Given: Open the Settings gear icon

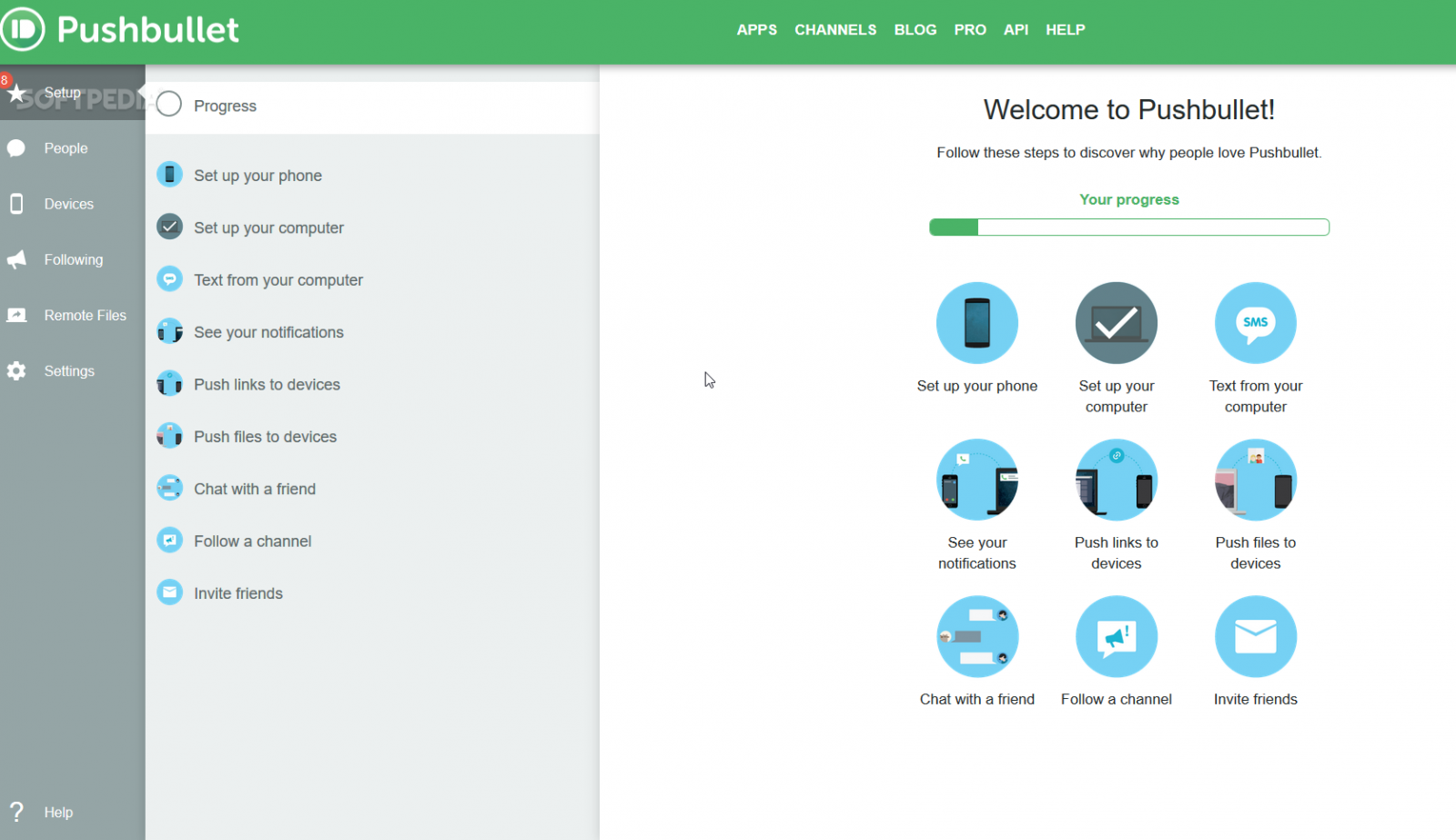Looking at the screenshot, I should [x=16, y=370].
